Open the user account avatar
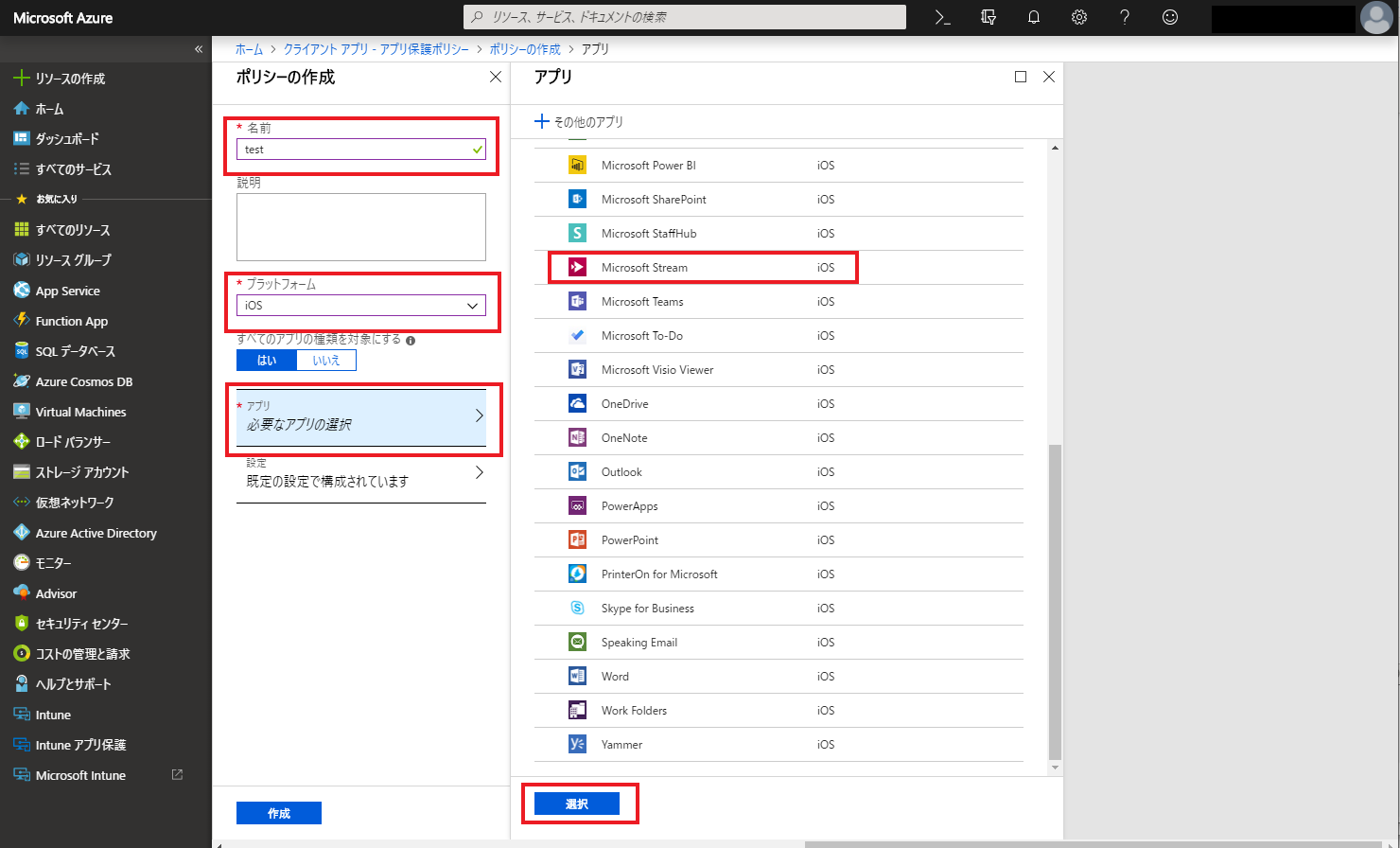The image size is (1400, 848). click(x=1375, y=17)
